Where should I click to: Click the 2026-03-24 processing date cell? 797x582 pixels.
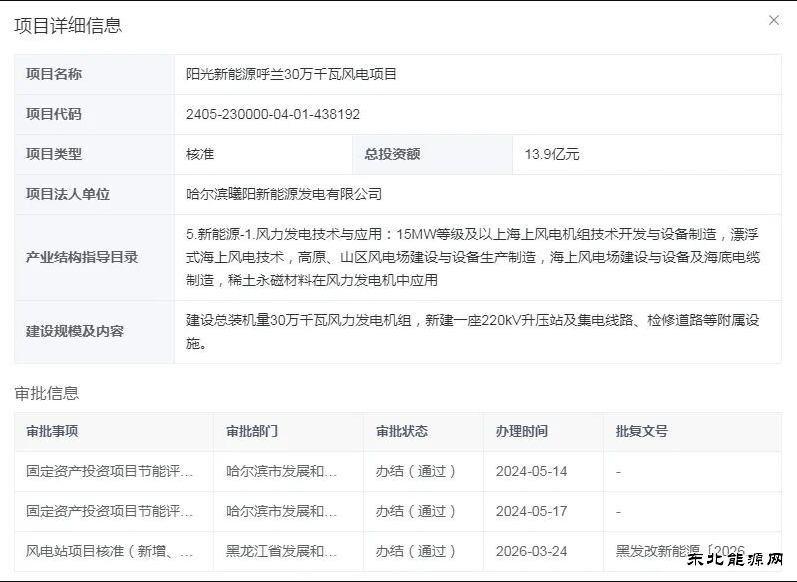click(531, 551)
